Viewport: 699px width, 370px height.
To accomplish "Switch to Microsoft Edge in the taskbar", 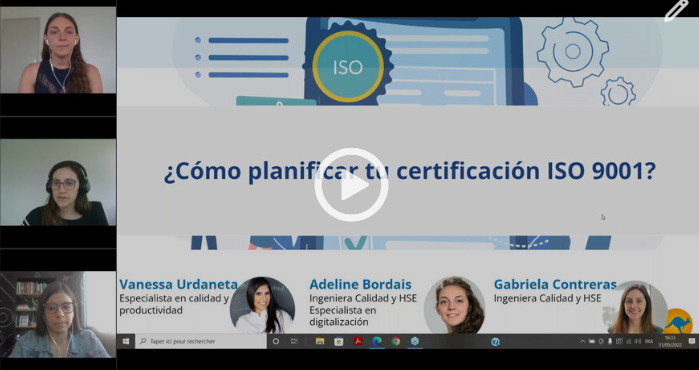I will [x=377, y=341].
